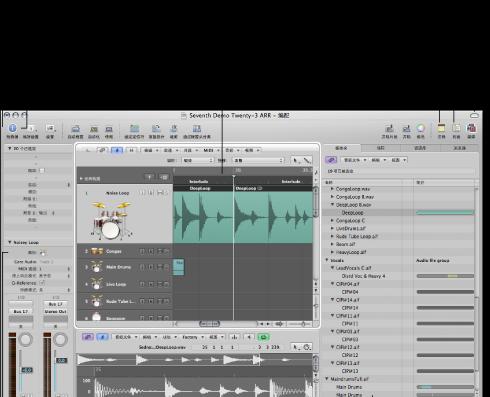Click the Crop toolbar icon

coord(173,128)
